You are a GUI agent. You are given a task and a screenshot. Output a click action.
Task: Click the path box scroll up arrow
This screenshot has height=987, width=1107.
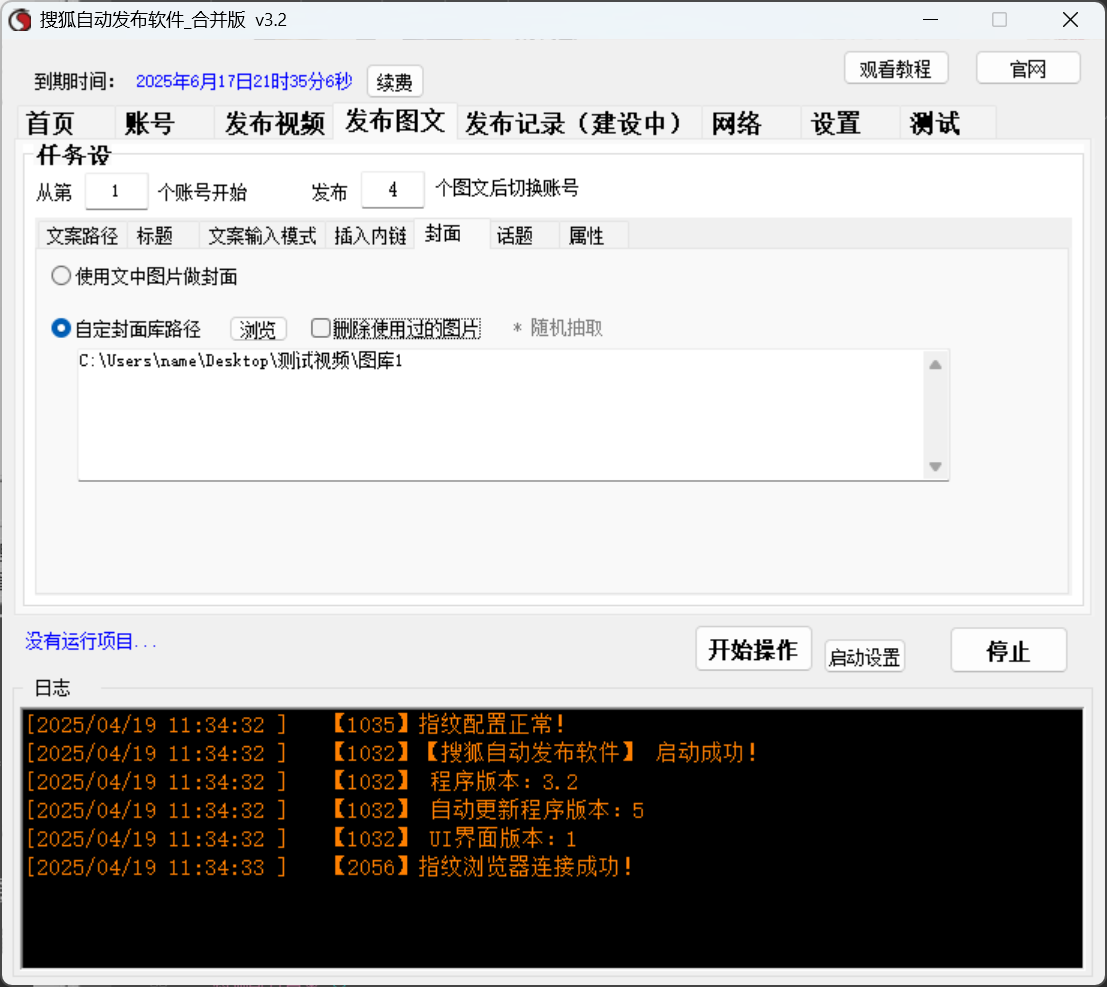[935, 365]
